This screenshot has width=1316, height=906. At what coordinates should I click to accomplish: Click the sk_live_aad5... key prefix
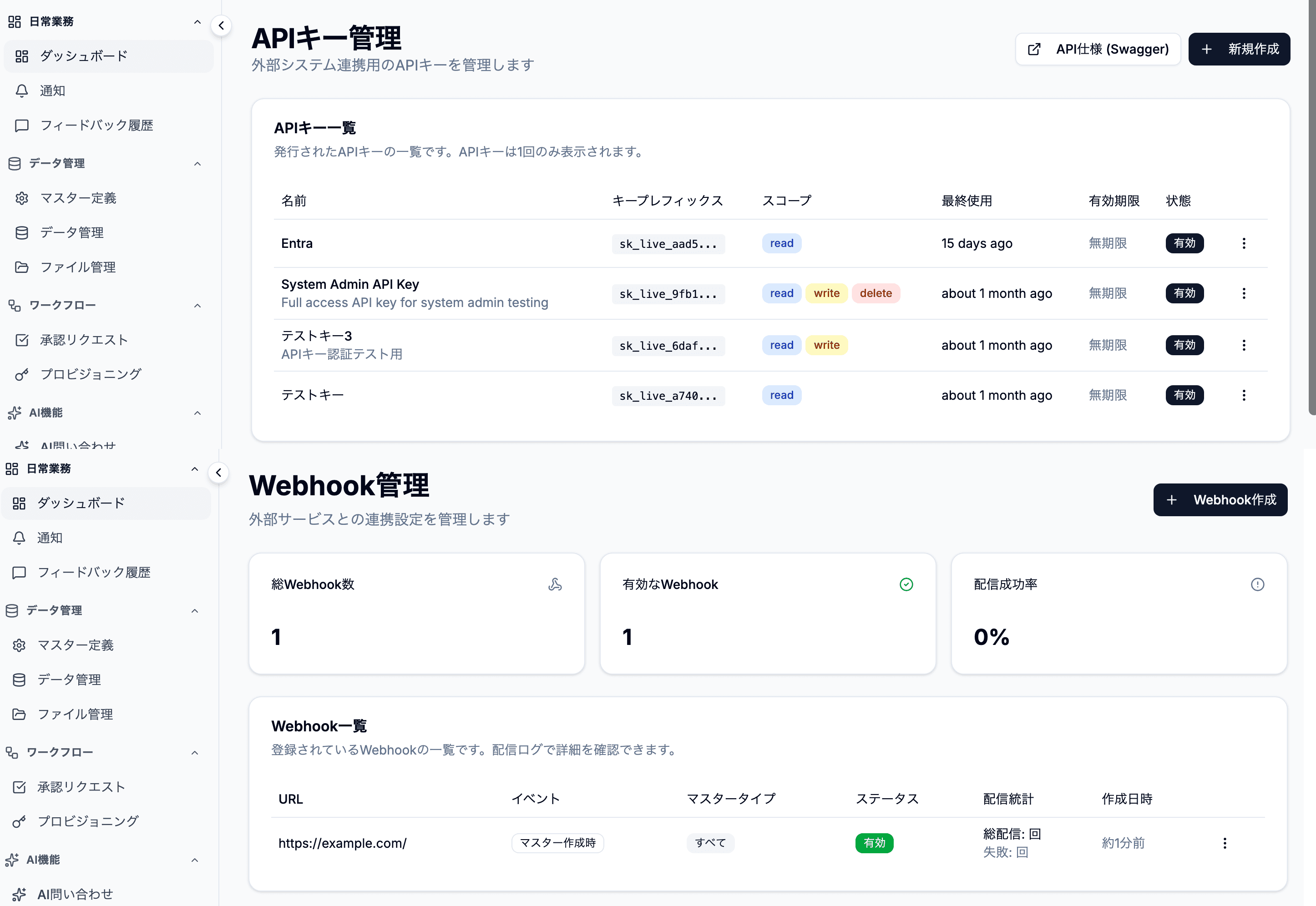[668, 244]
